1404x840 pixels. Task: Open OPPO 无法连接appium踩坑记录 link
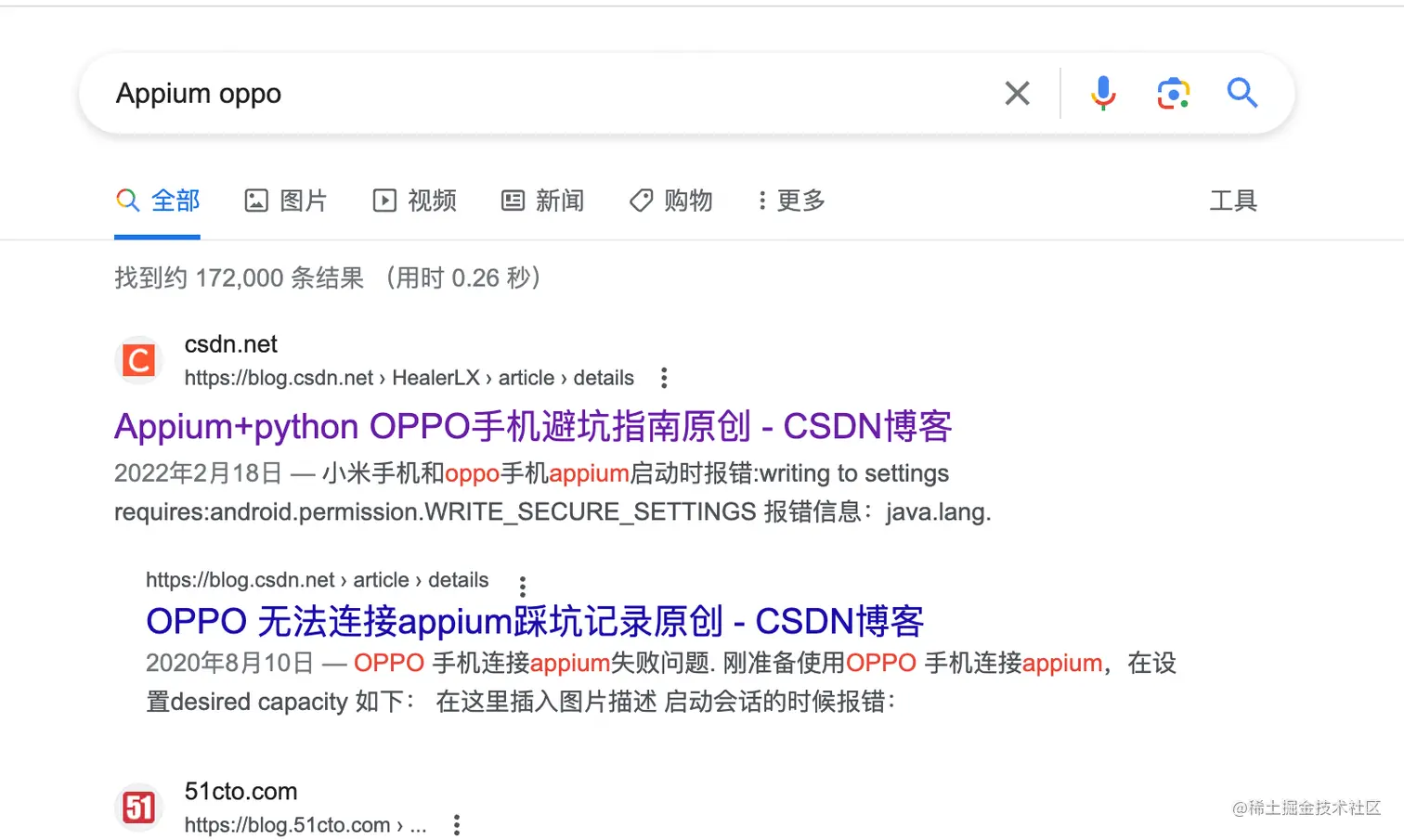(x=535, y=621)
